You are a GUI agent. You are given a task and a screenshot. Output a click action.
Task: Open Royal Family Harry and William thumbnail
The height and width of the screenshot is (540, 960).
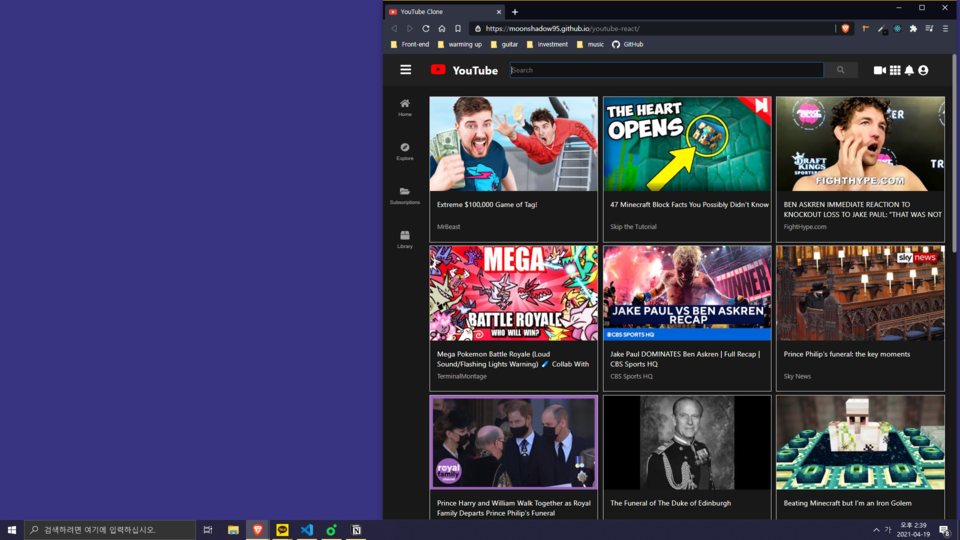[x=513, y=442]
